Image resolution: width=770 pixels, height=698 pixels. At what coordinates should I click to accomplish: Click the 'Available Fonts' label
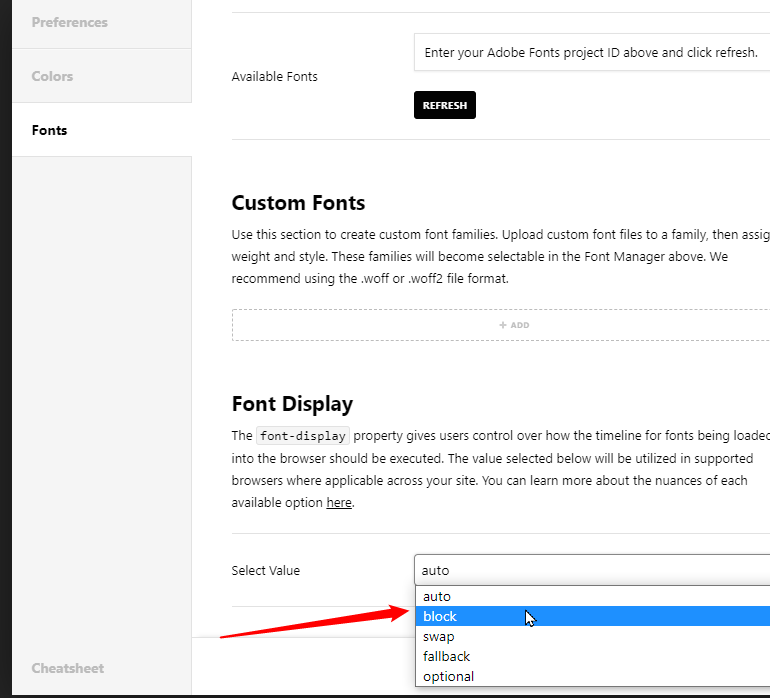275,77
